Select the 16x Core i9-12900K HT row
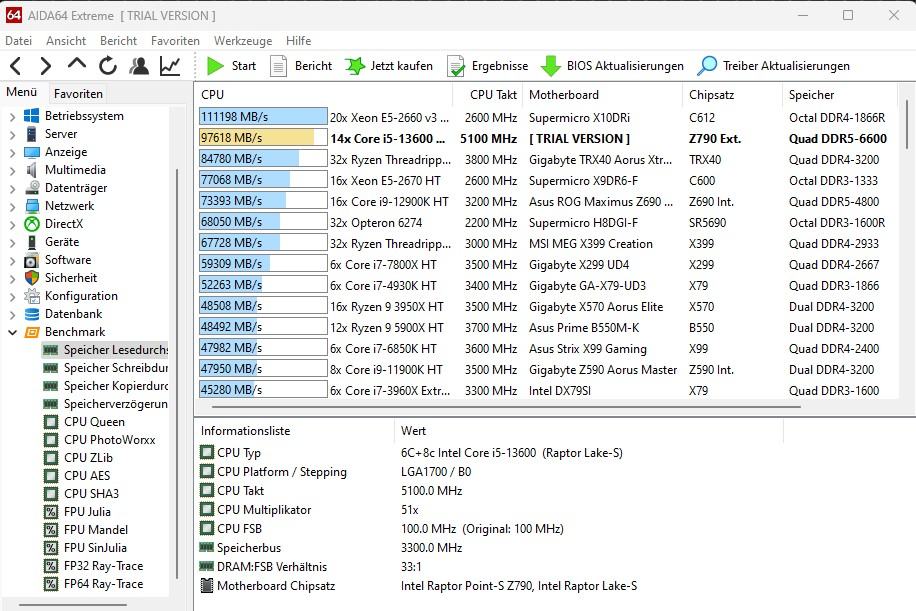The image size is (916, 611). (547, 202)
